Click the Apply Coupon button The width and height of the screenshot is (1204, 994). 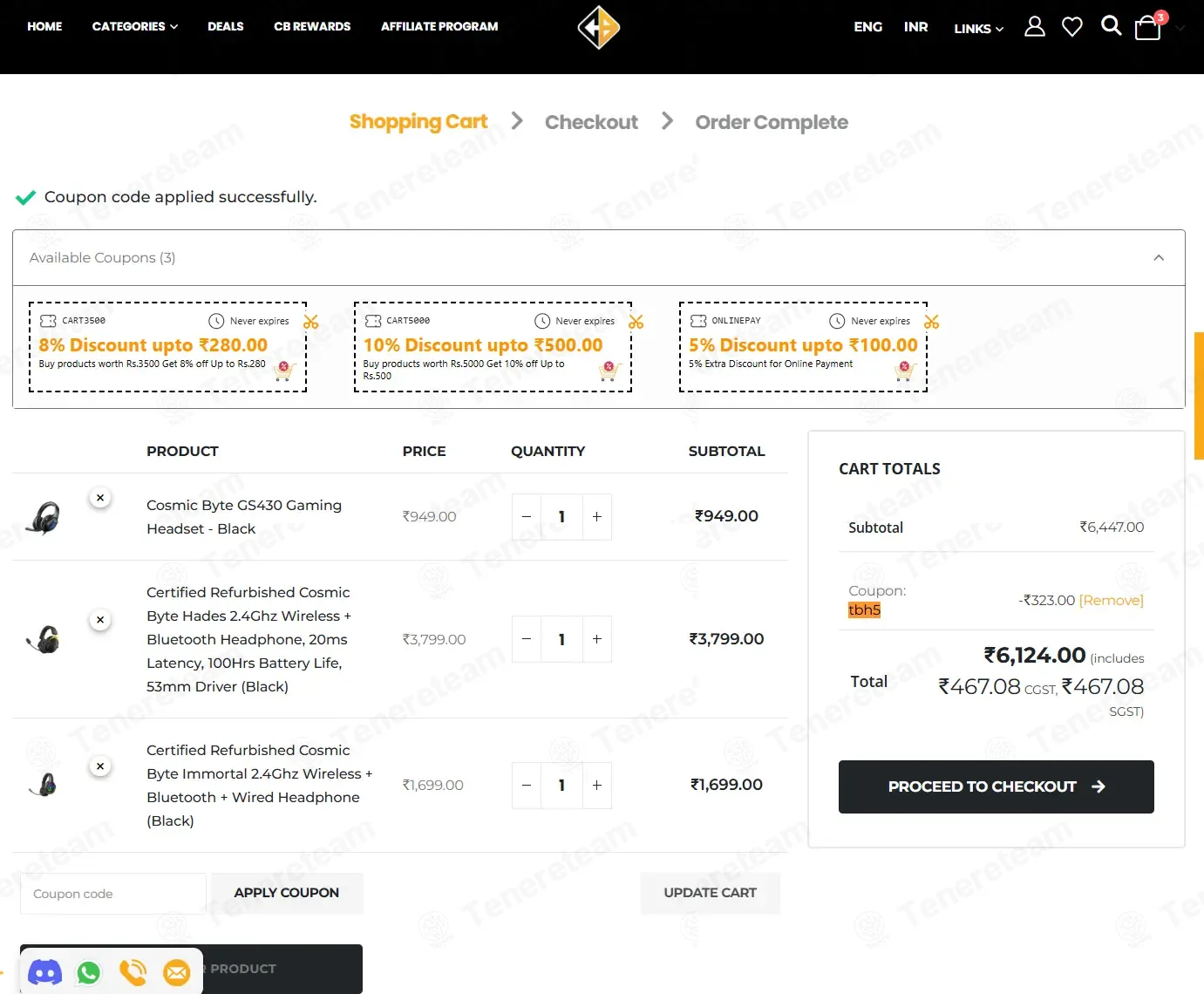click(287, 893)
